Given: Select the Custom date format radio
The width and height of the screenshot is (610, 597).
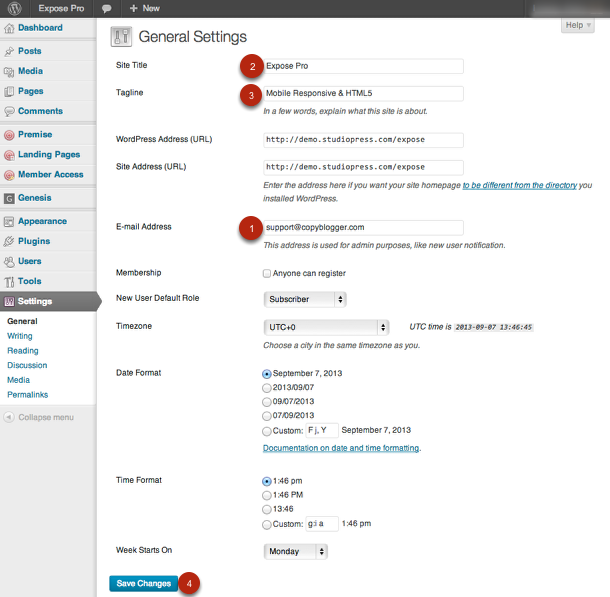Looking at the screenshot, I should point(266,431).
